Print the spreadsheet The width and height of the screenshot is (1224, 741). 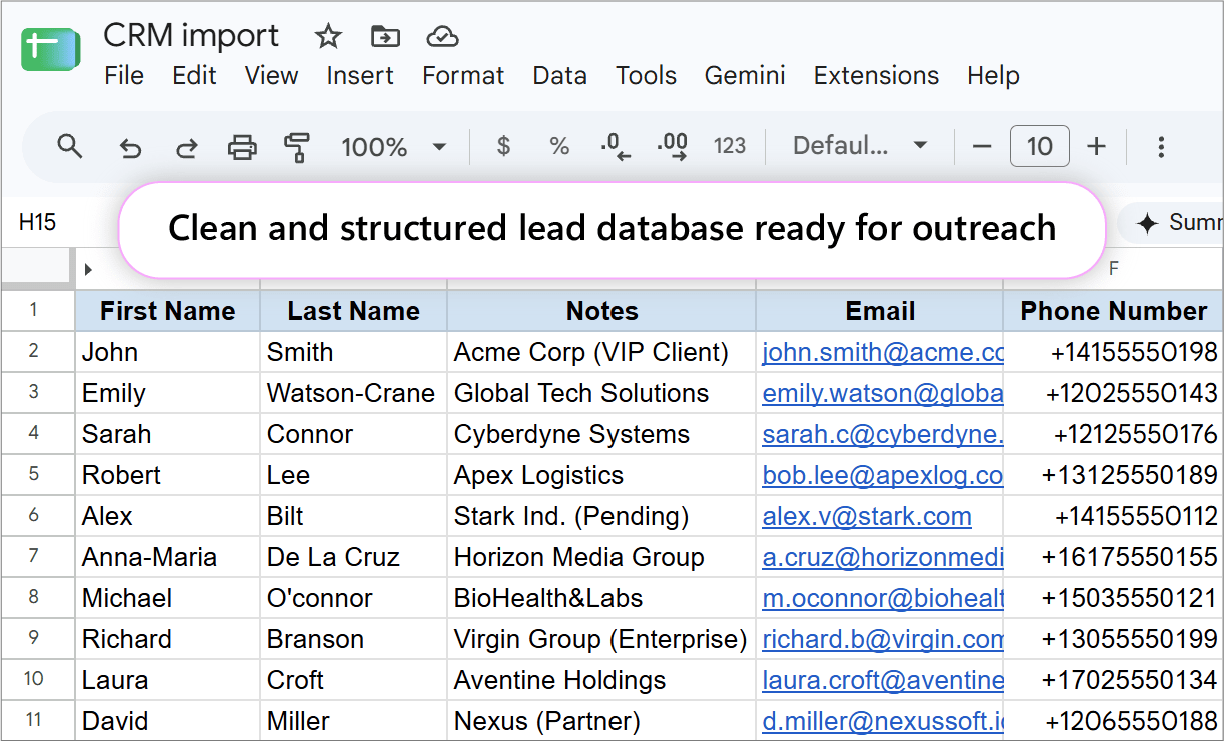tap(242, 148)
